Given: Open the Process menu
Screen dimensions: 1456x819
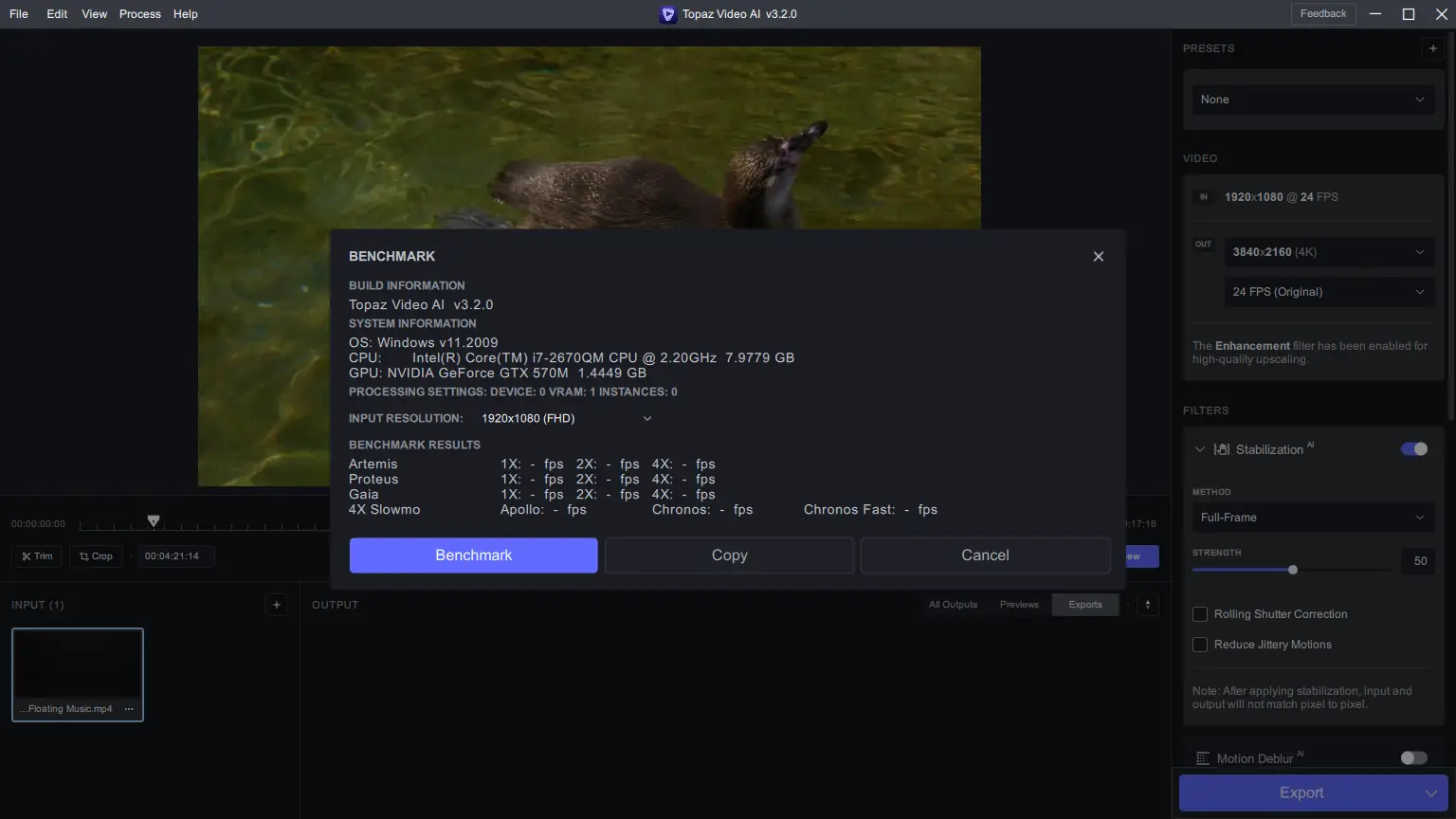Looking at the screenshot, I should [140, 14].
